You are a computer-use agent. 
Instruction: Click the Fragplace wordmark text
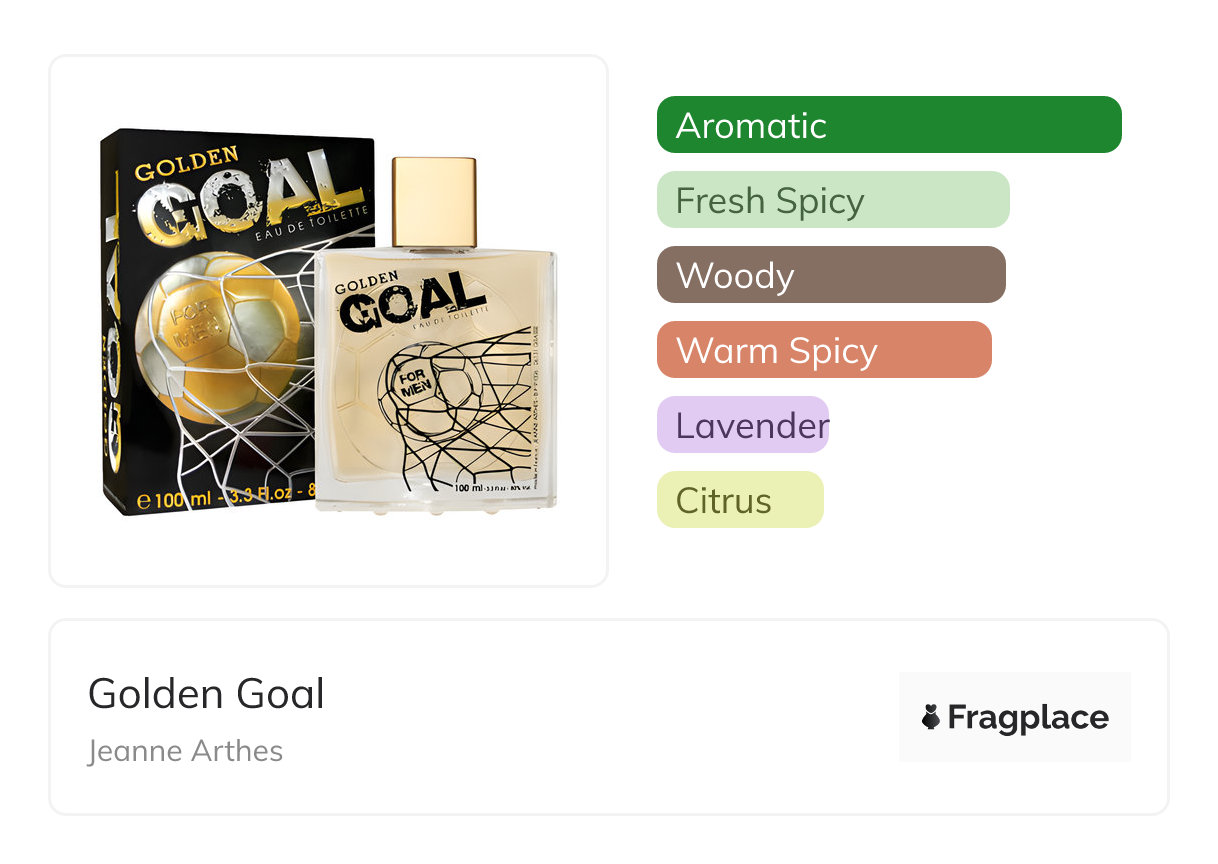1028,717
